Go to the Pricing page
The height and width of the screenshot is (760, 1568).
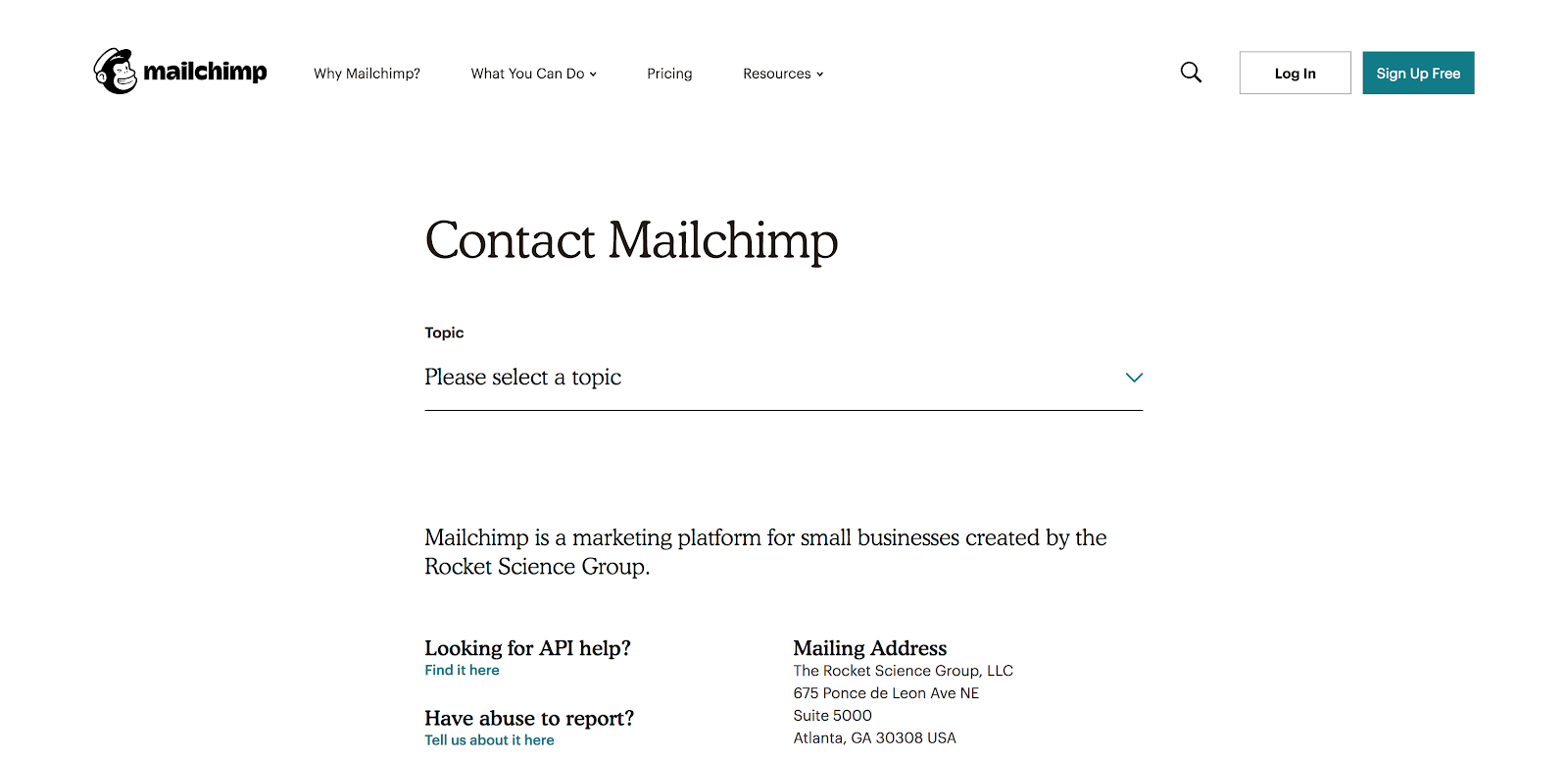click(669, 74)
